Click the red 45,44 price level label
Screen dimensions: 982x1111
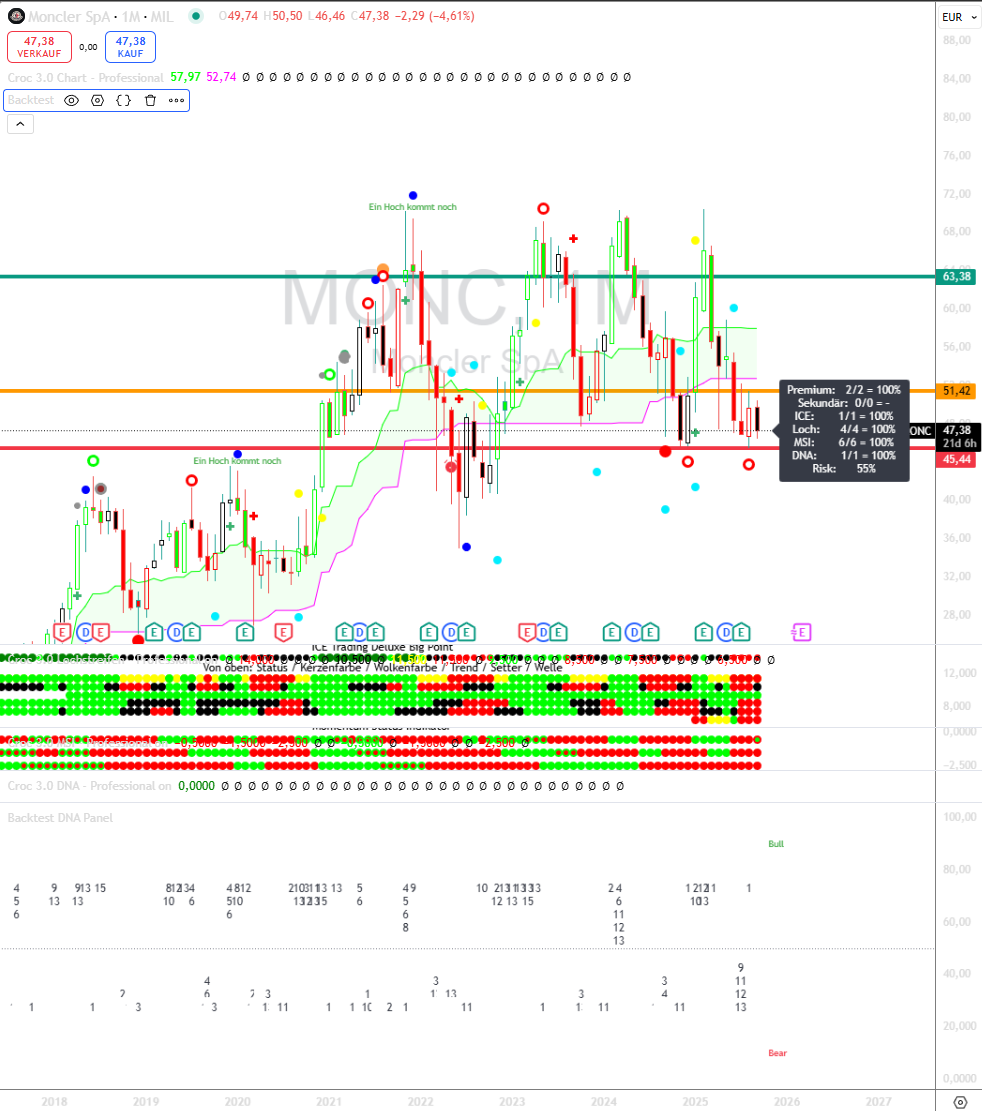tap(957, 459)
